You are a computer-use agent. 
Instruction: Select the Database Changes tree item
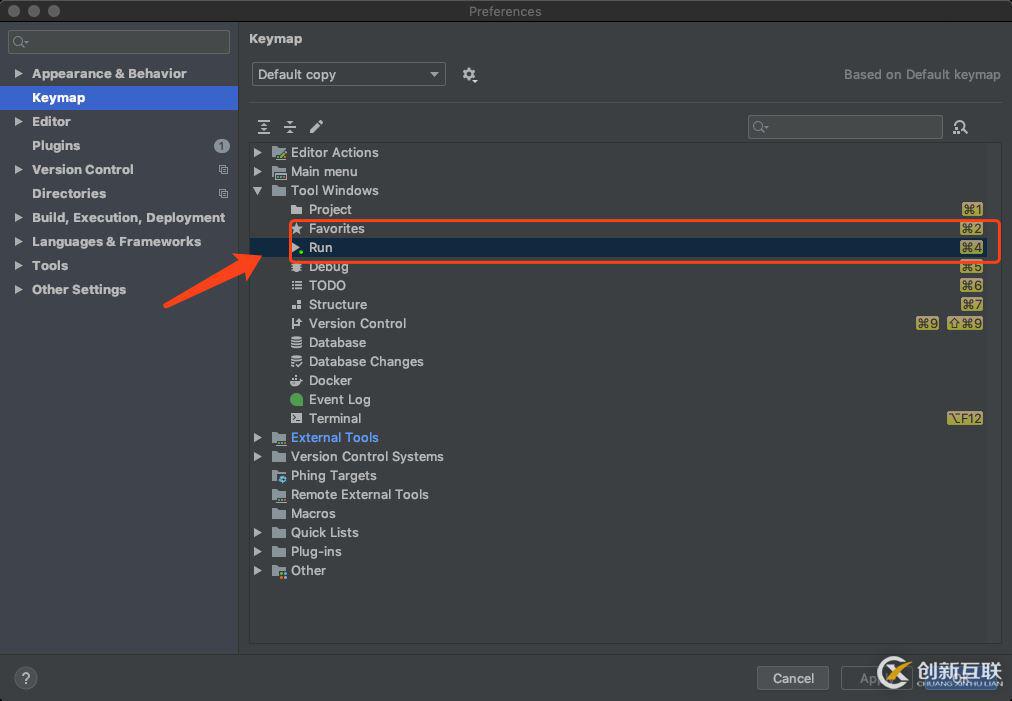click(x=365, y=361)
